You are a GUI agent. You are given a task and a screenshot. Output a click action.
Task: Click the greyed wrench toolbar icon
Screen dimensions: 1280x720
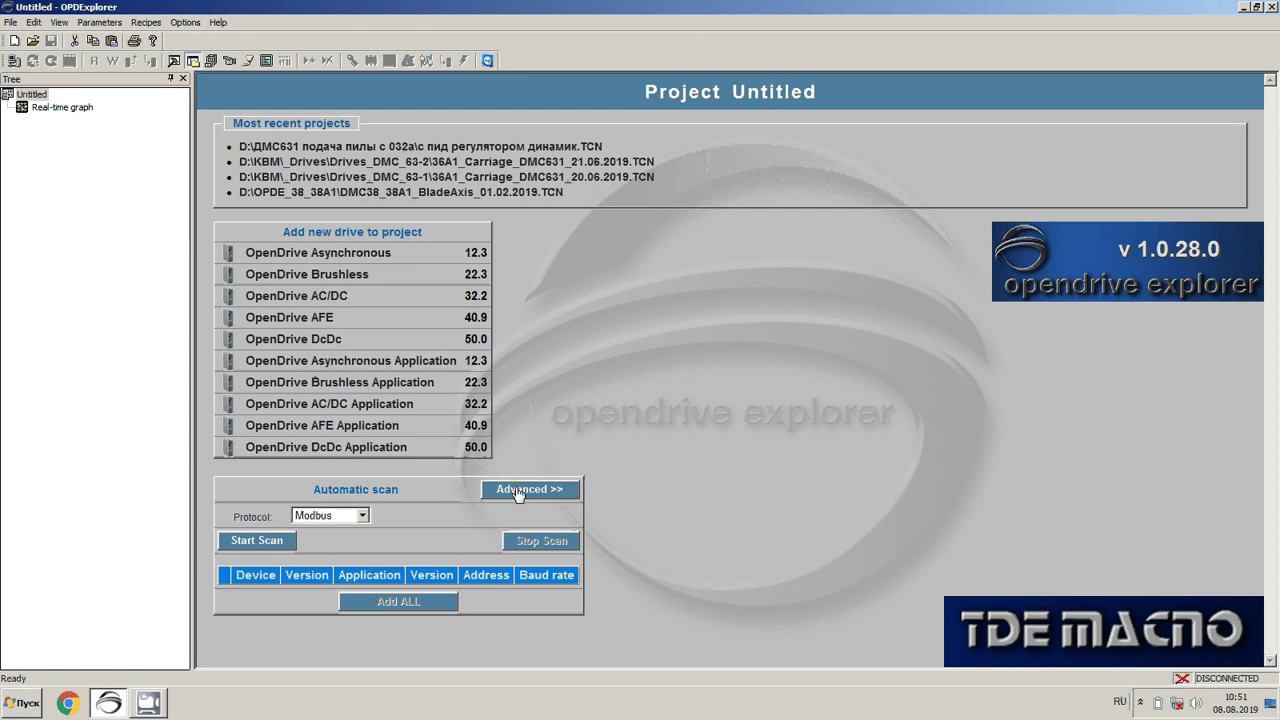click(352, 61)
